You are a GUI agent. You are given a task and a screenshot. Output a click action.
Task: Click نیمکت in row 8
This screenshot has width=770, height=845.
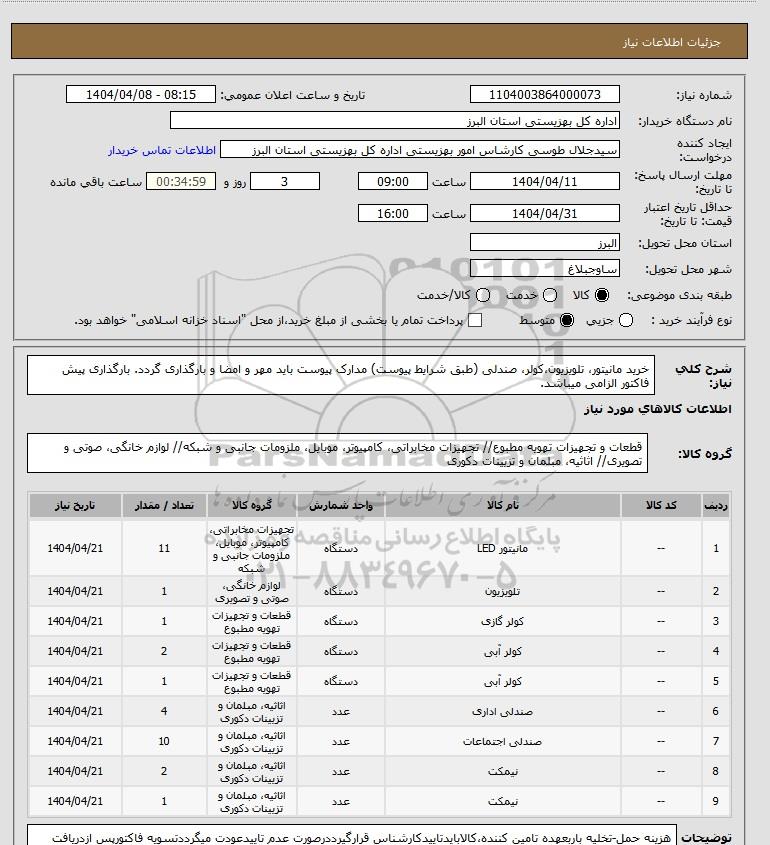point(502,772)
